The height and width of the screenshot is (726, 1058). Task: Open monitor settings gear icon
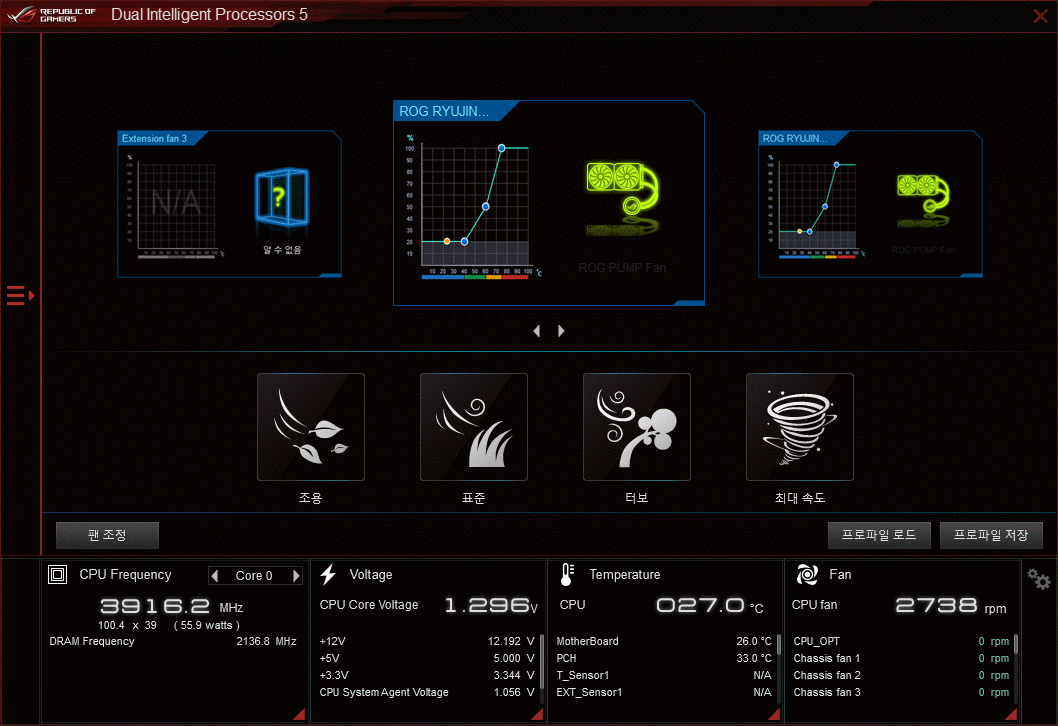[1039, 579]
